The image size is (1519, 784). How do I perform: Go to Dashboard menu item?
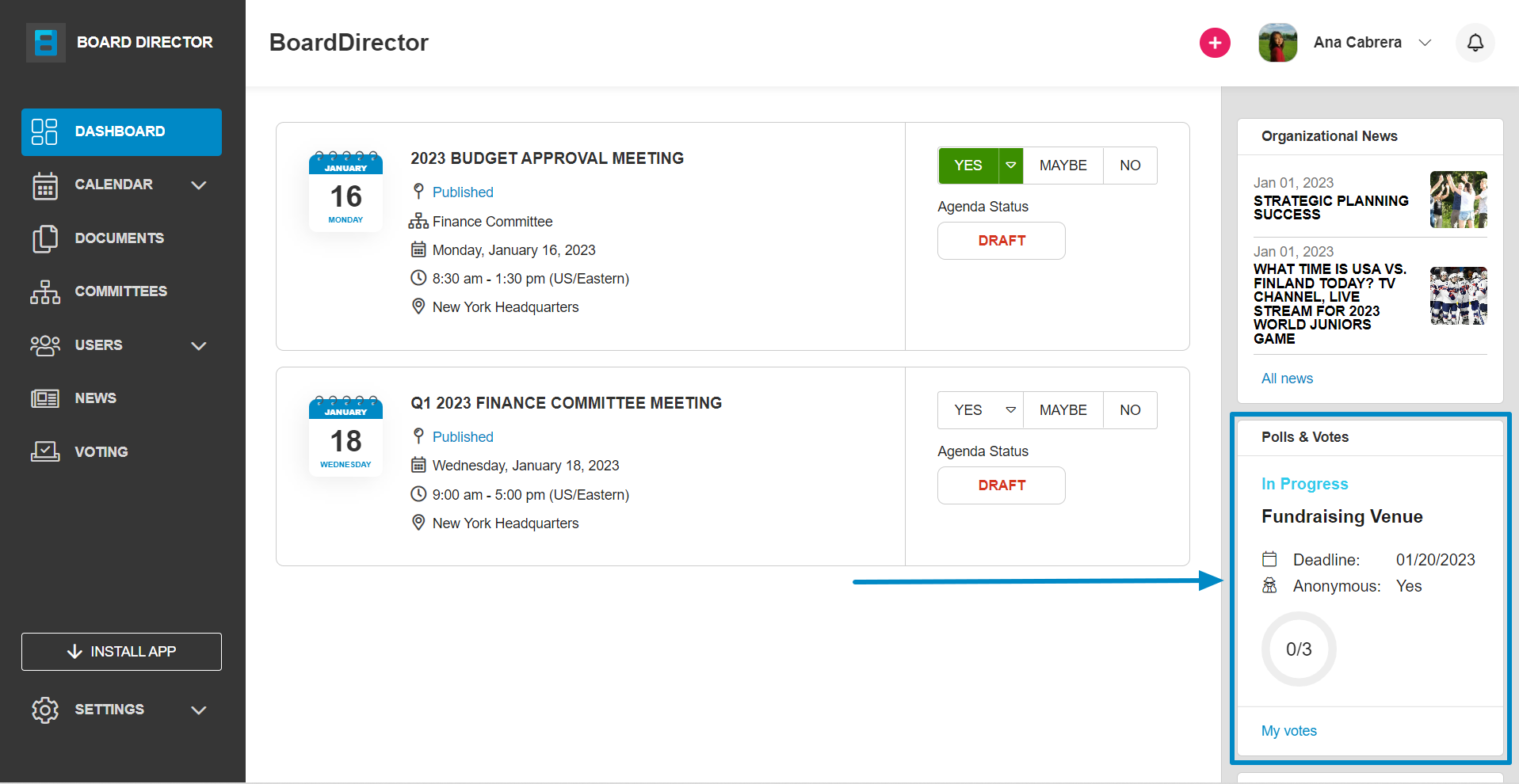point(121,131)
